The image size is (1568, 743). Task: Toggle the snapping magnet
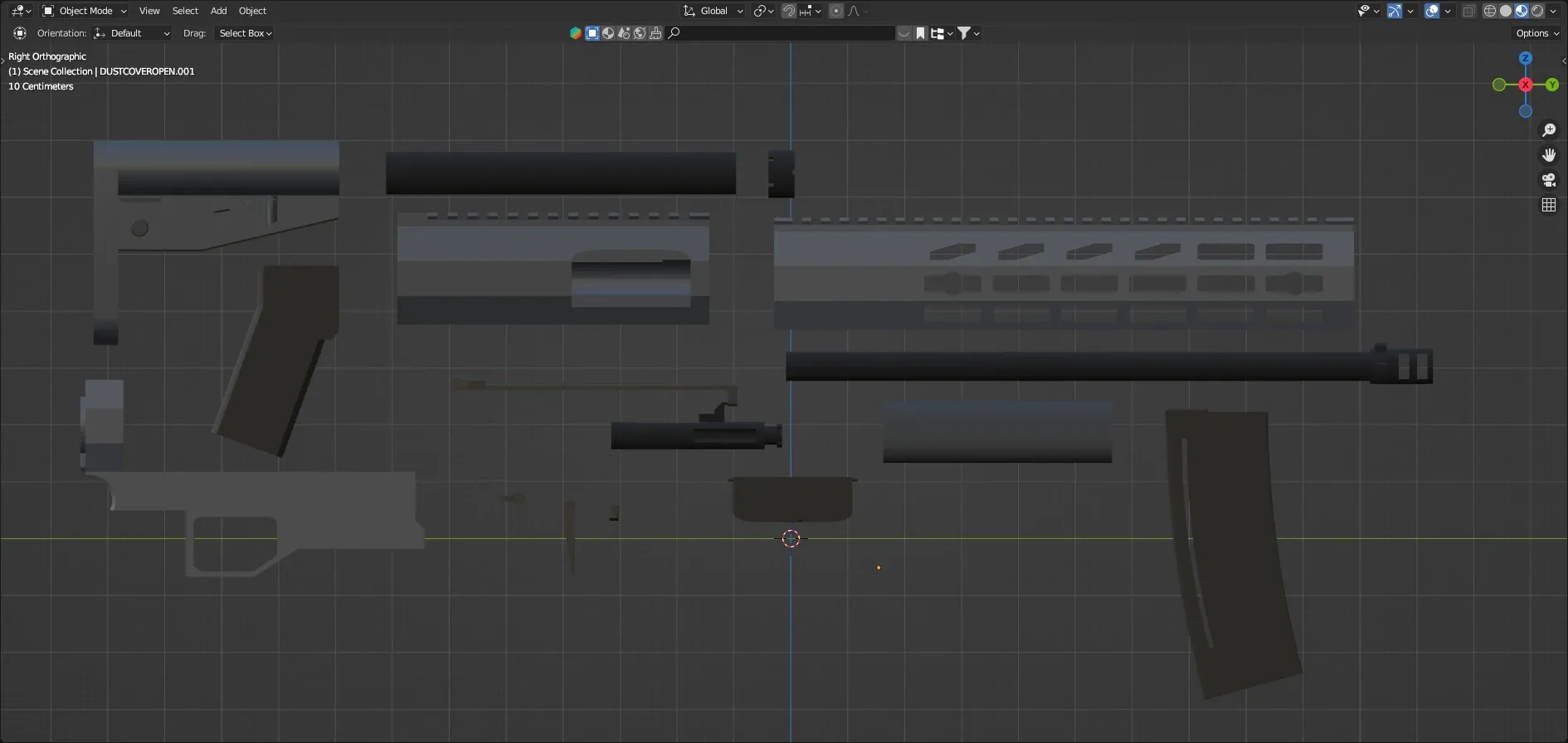pyautogui.click(x=789, y=11)
